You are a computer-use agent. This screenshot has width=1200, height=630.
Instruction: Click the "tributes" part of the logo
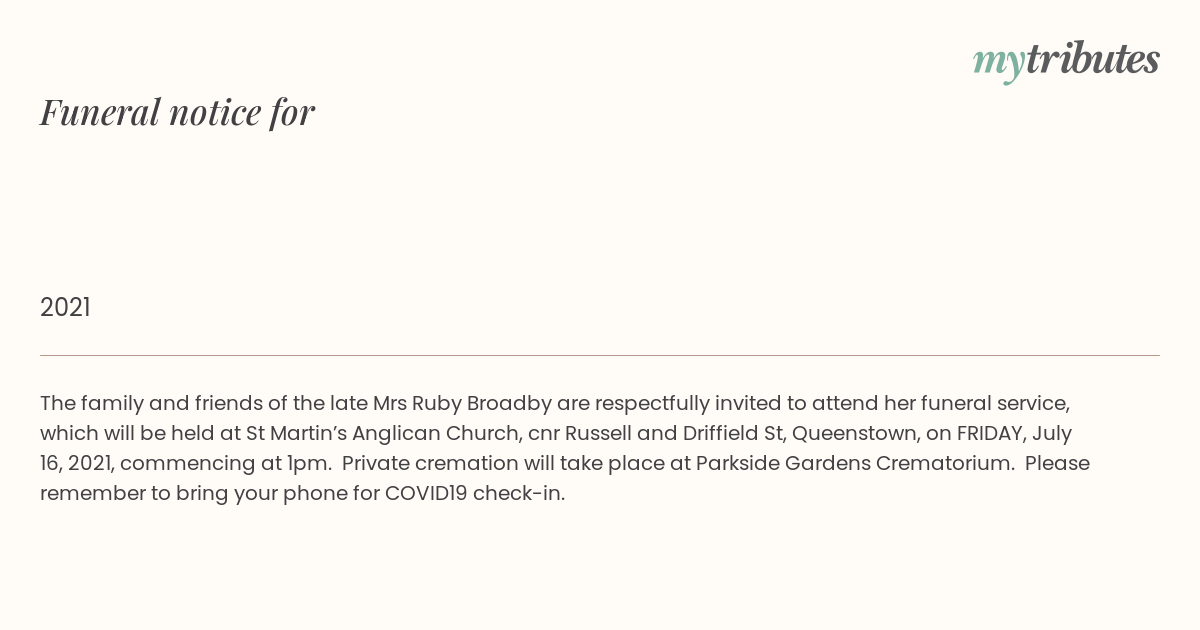point(1092,59)
